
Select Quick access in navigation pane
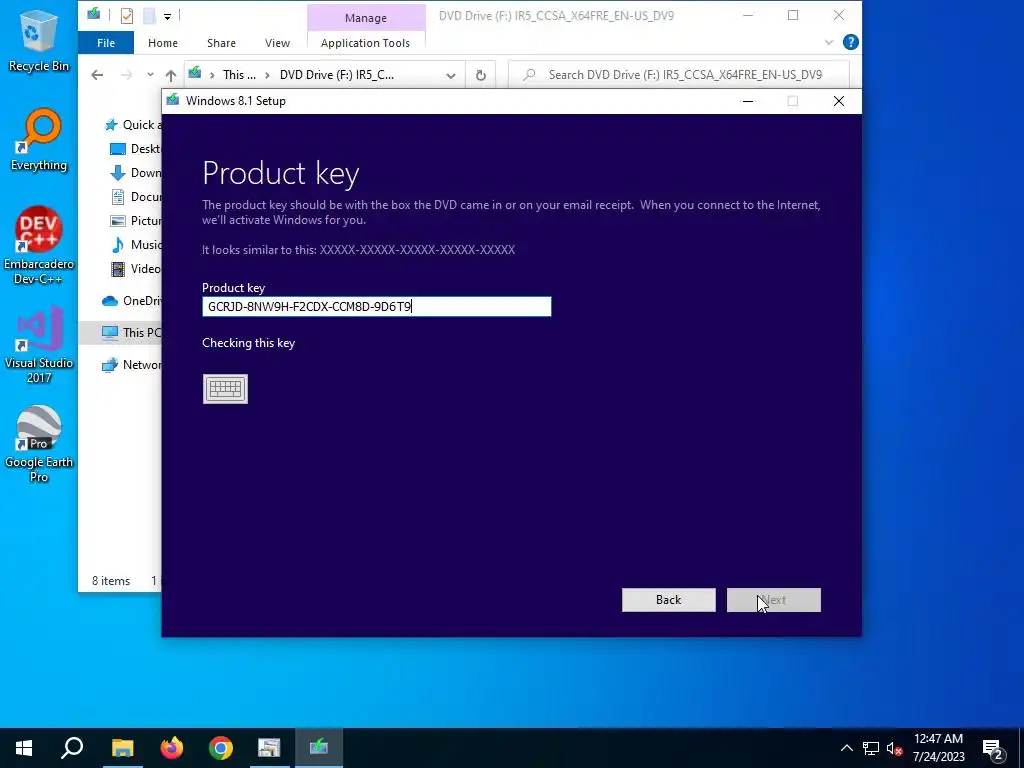[x=134, y=125]
